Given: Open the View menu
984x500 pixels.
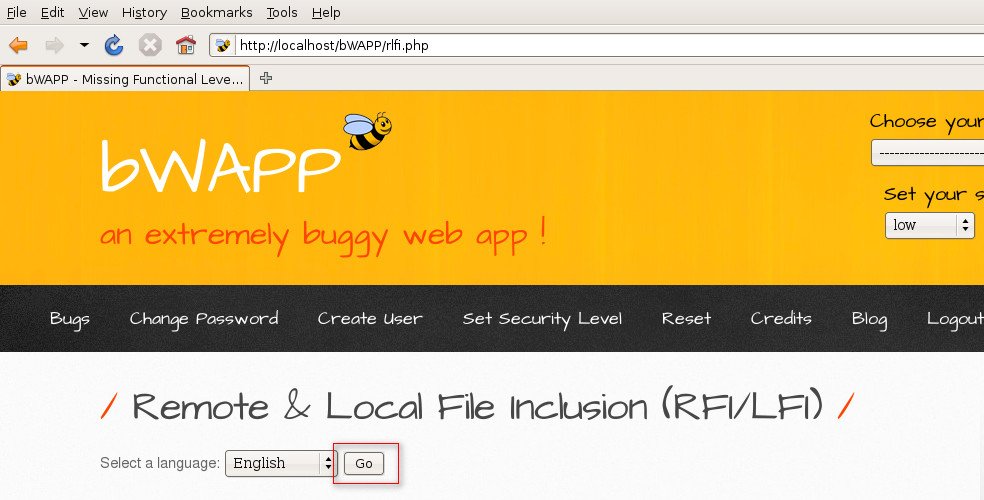Looking at the screenshot, I should tap(94, 13).
